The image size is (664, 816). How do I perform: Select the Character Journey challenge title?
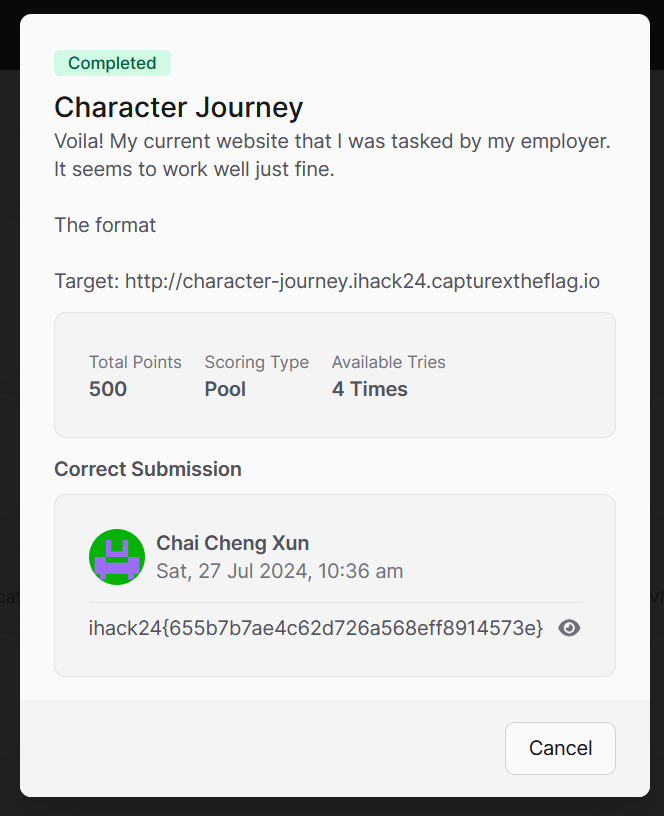coord(178,108)
